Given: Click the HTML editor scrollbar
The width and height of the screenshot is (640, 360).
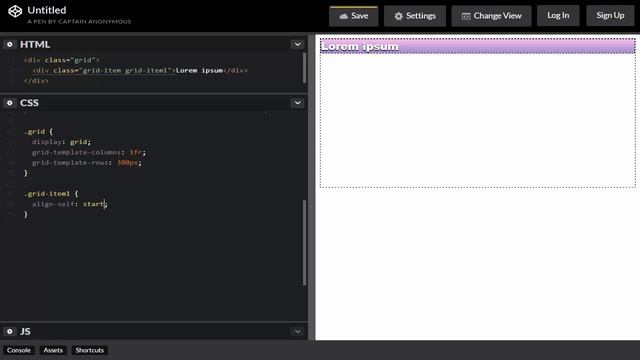Looking at the screenshot, I should click(304, 68).
